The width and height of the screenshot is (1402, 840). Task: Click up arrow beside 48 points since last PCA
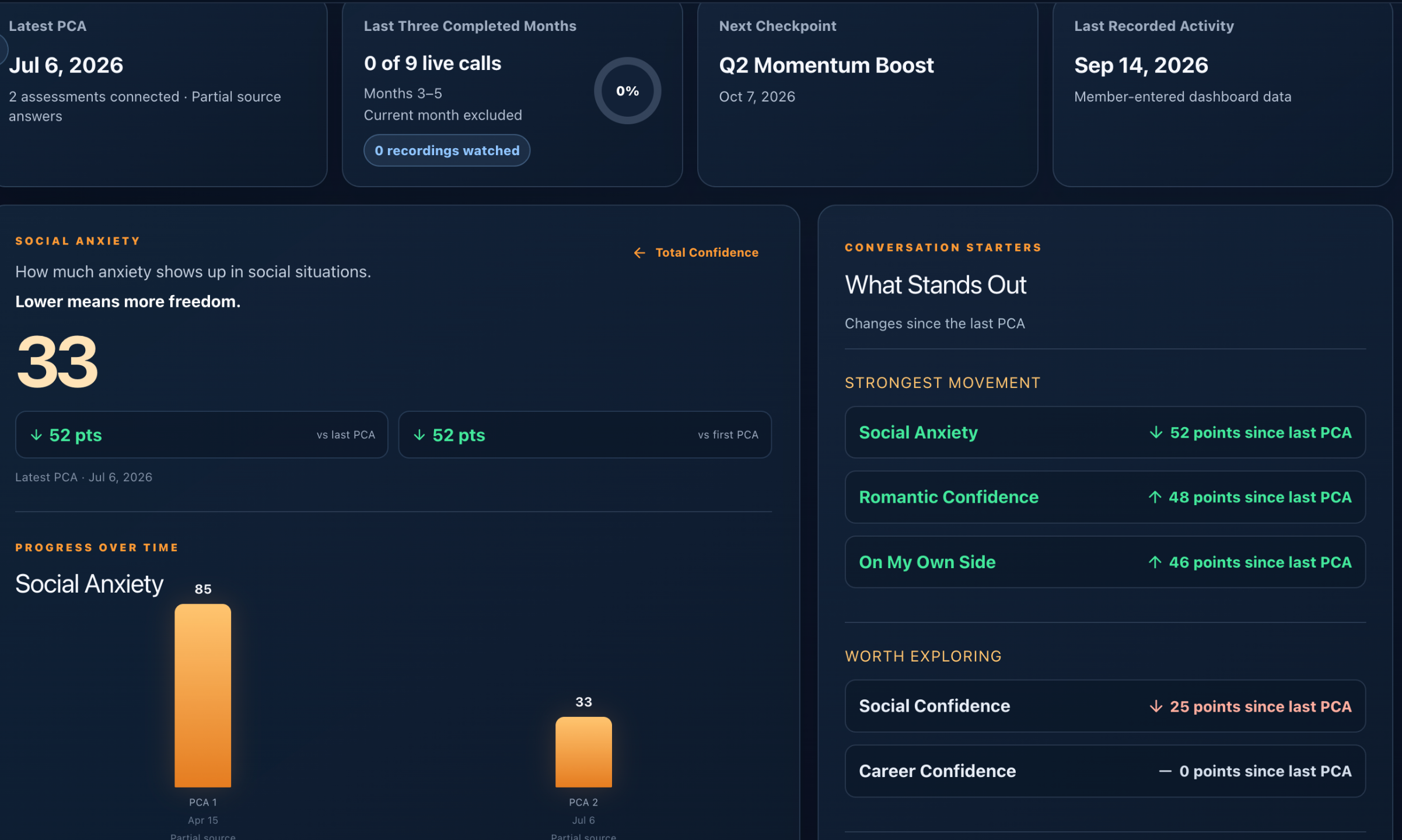pos(1155,497)
